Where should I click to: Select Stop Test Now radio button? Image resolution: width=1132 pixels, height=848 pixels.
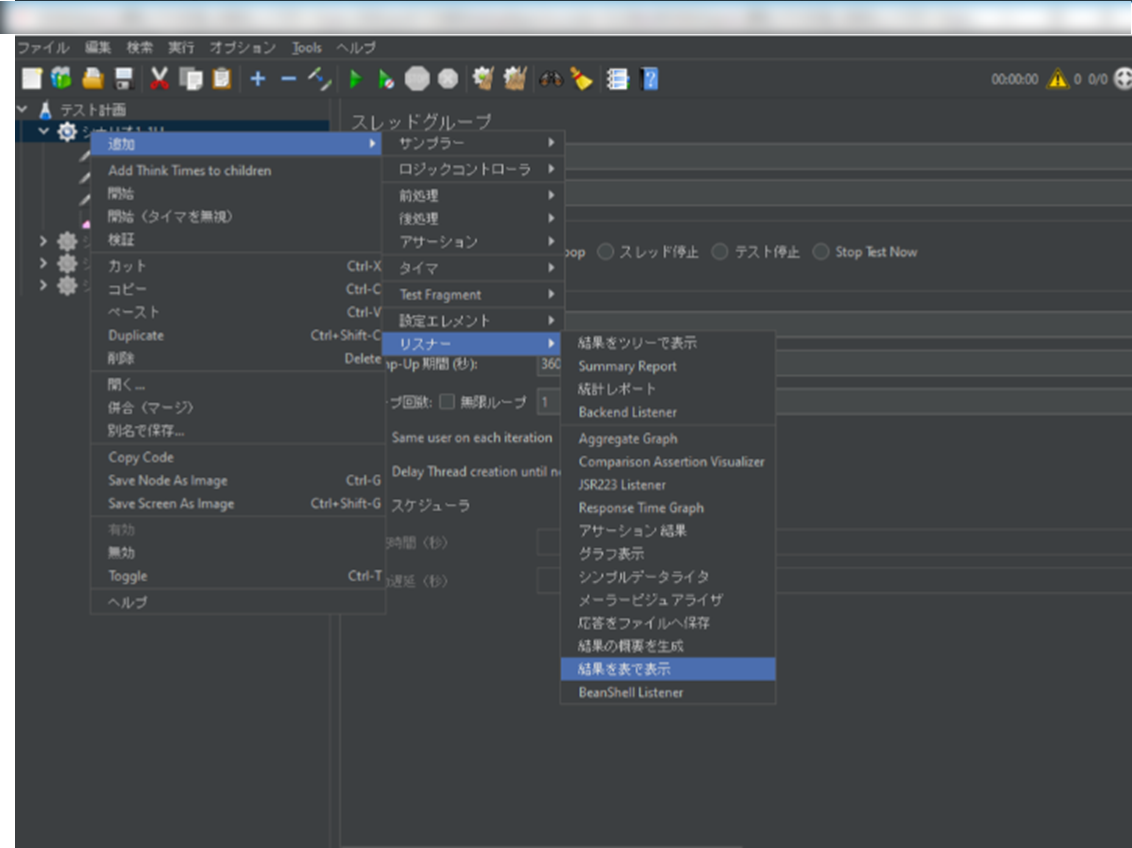[x=821, y=252]
